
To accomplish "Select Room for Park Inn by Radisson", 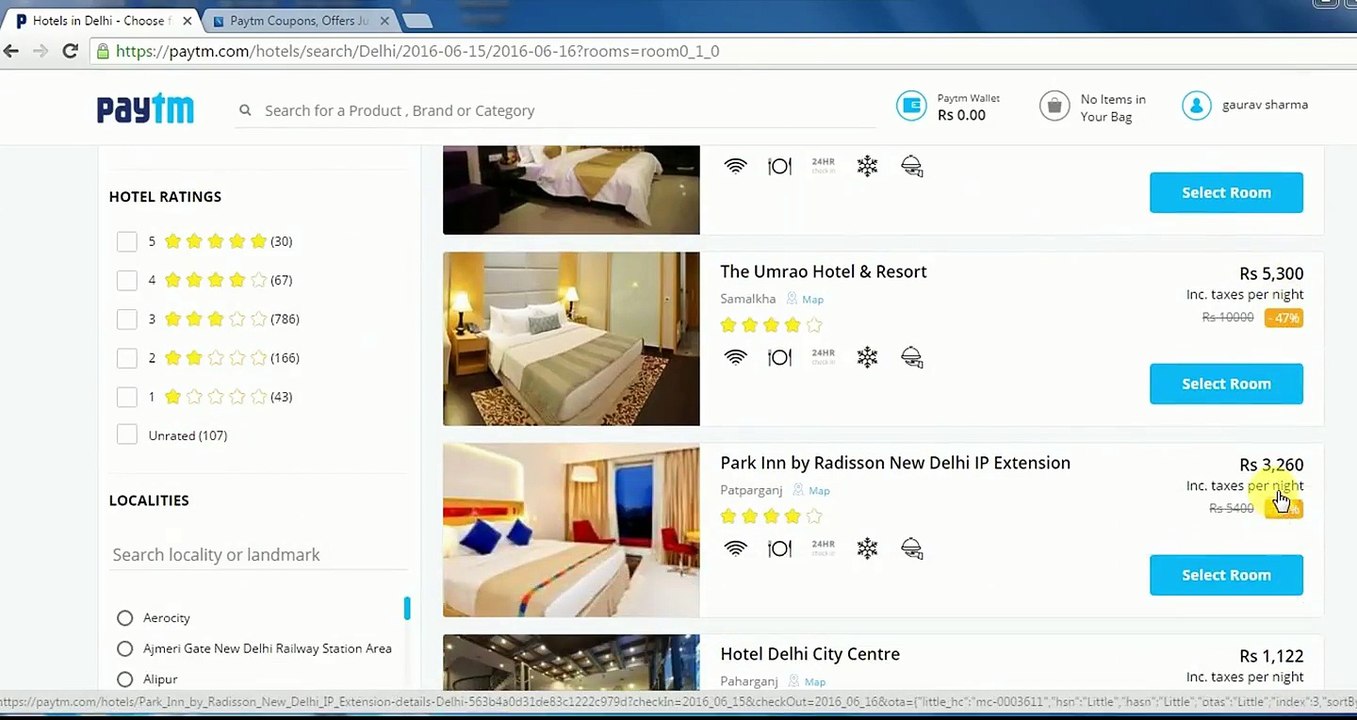I will point(1226,575).
